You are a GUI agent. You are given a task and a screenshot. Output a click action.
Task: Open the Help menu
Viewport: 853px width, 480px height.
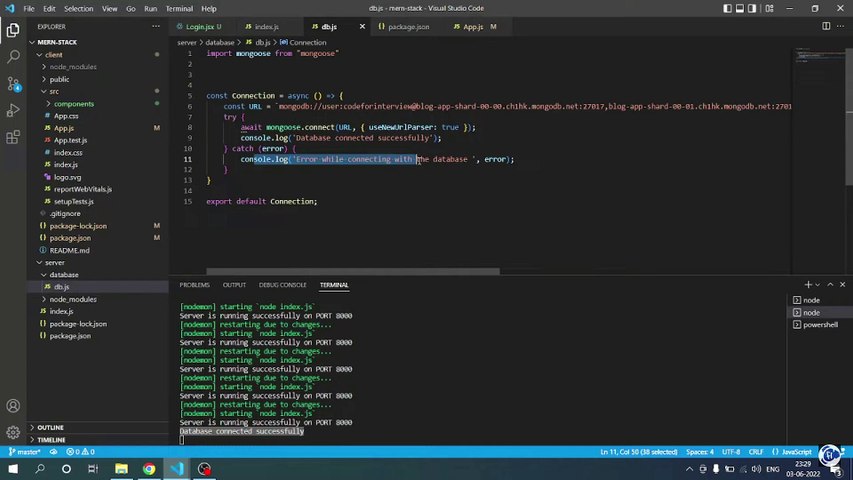(209, 9)
